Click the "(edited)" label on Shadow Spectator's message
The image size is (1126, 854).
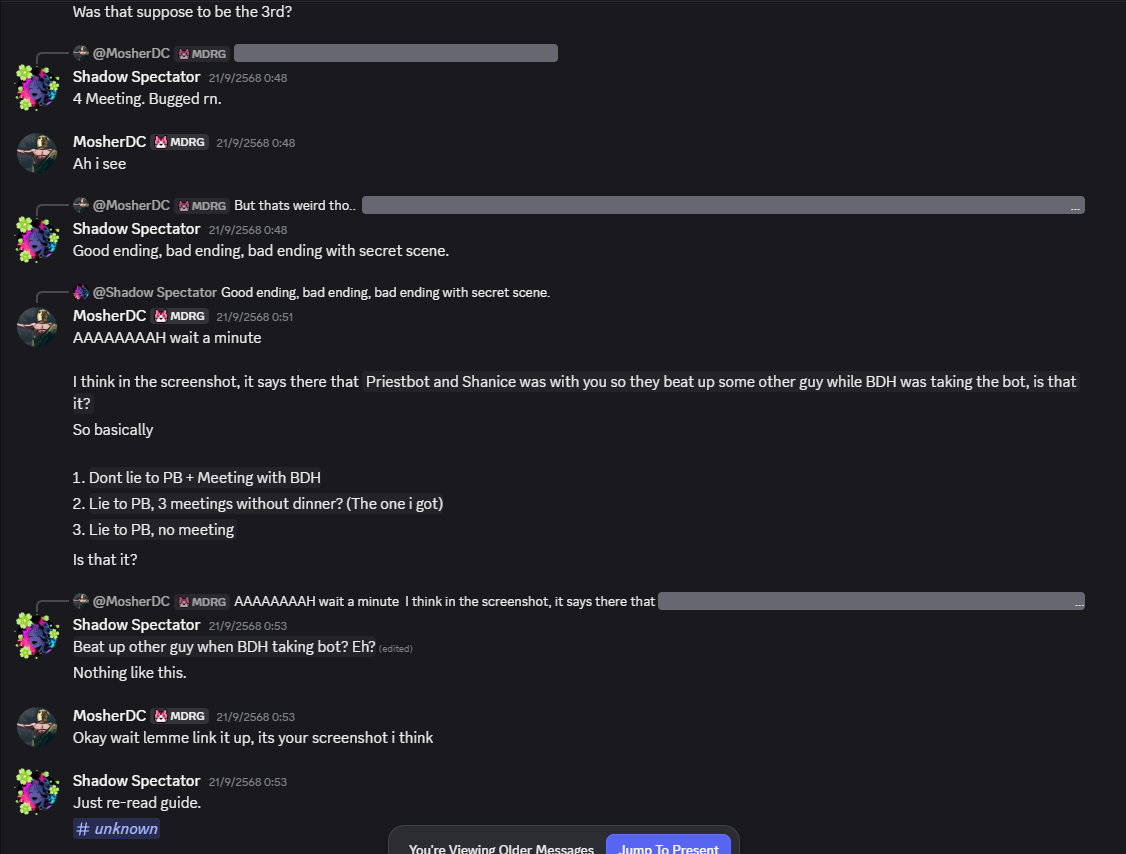(x=396, y=648)
